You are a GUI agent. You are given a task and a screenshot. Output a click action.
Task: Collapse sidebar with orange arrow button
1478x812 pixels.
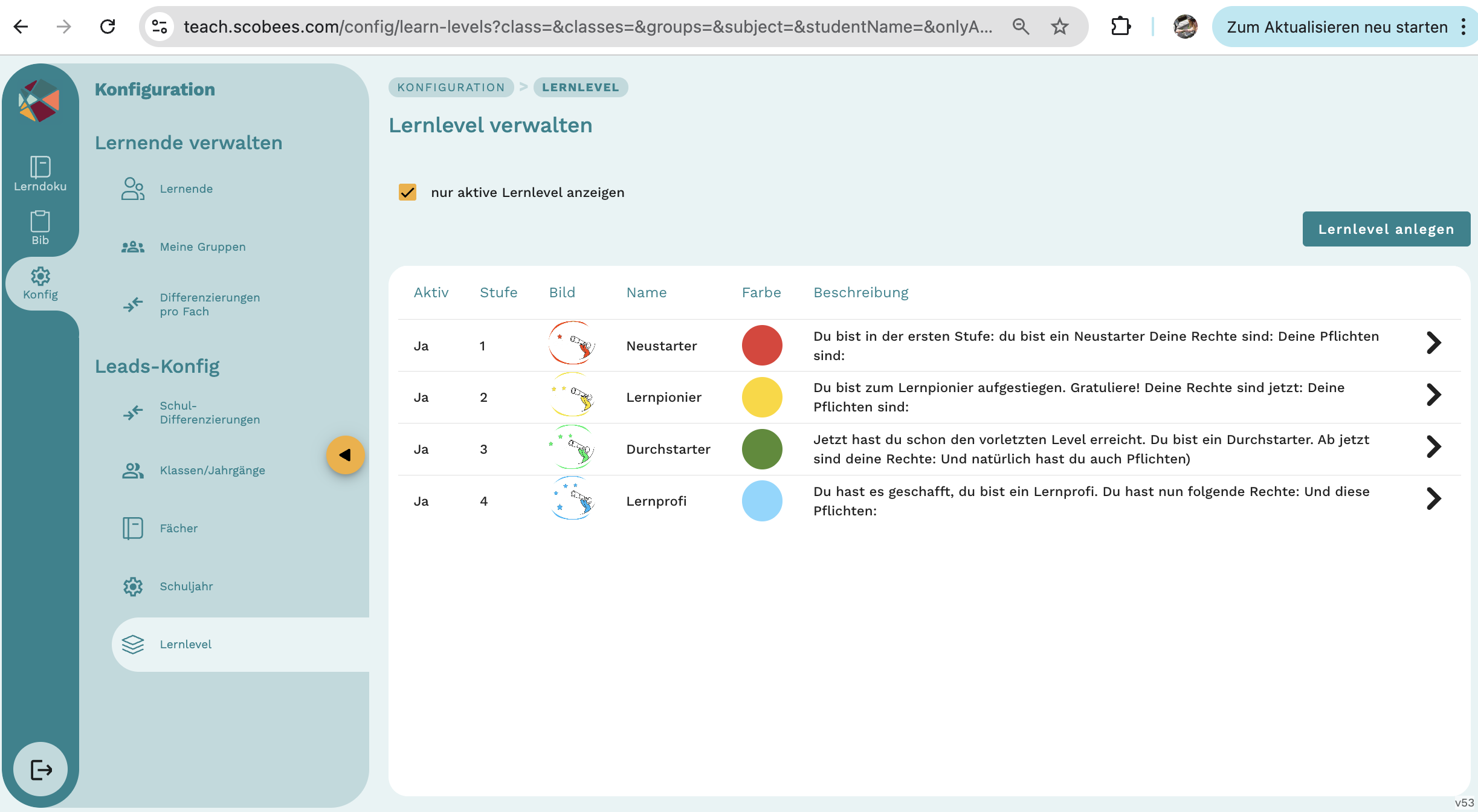[x=345, y=455]
